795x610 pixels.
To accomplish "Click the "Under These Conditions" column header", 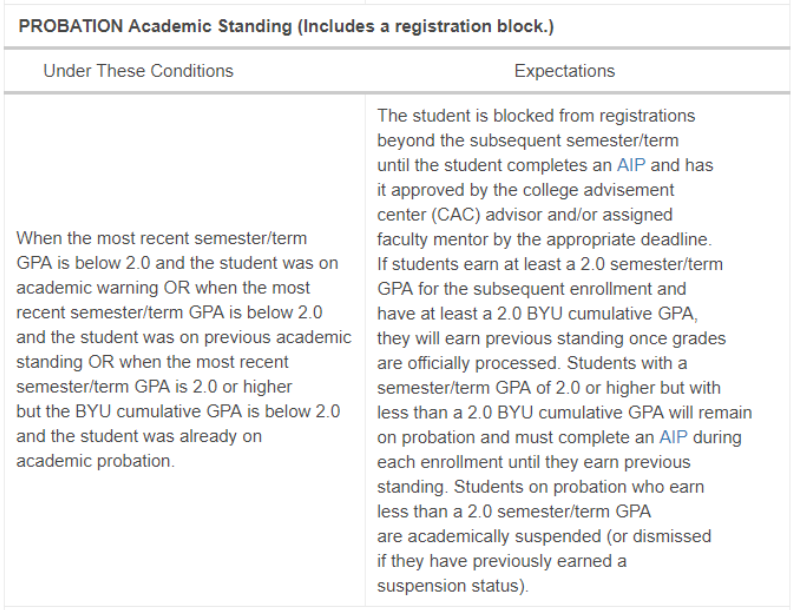I will [138, 71].
